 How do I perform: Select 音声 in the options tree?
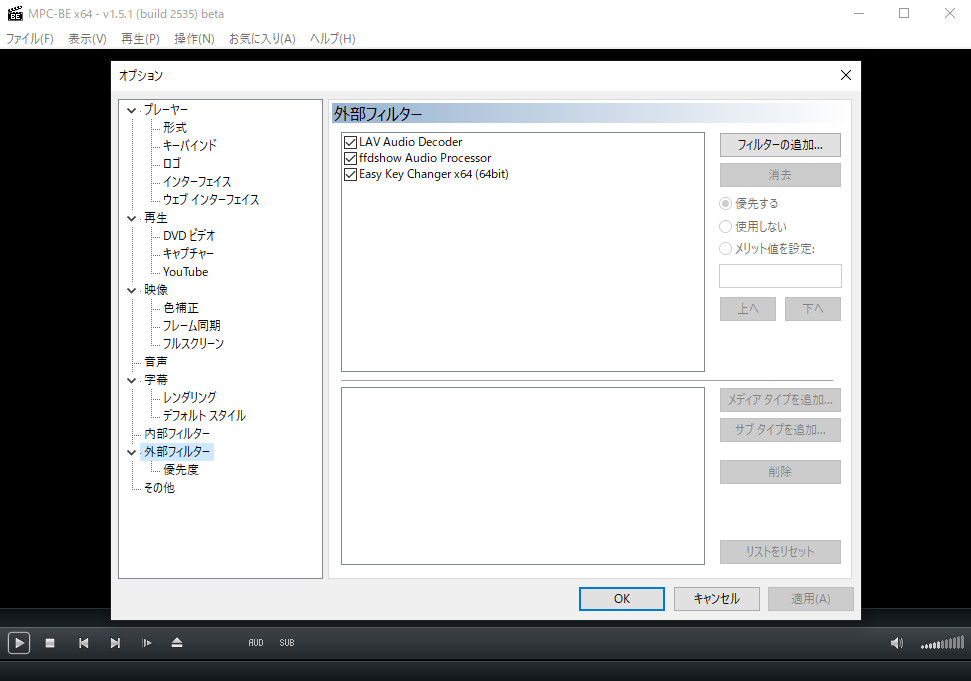[155, 362]
